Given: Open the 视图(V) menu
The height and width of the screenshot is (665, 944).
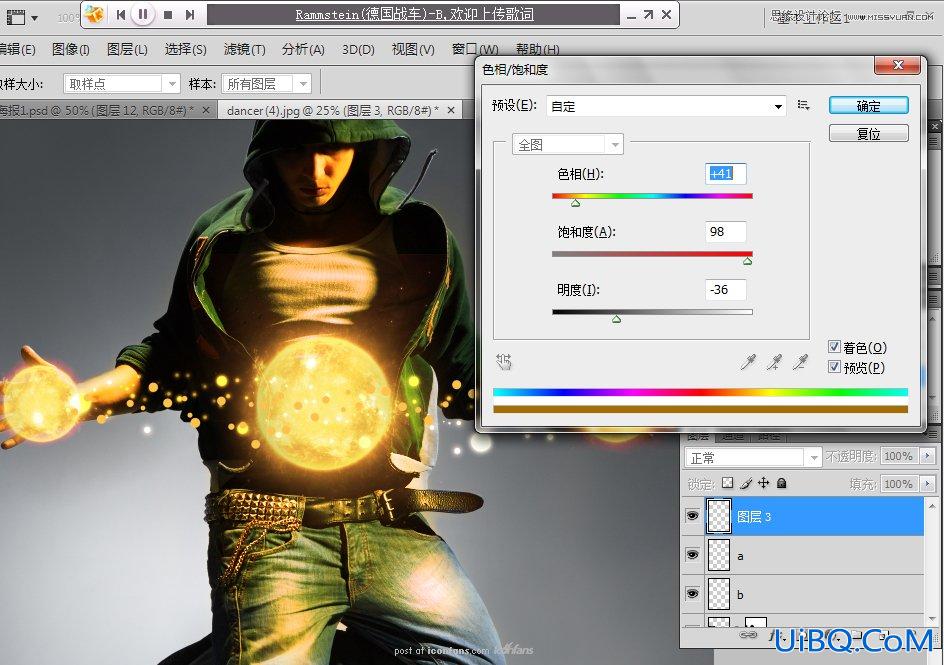Looking at the screenshot, I should coord(413,49).
